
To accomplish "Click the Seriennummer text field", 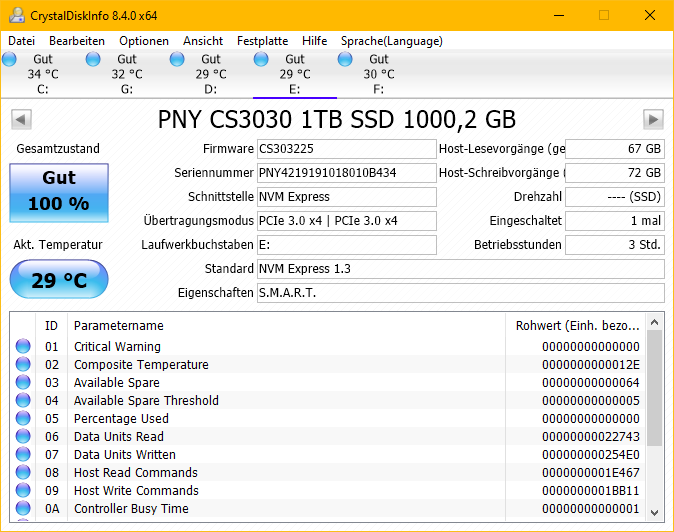I will coord(346,173).
